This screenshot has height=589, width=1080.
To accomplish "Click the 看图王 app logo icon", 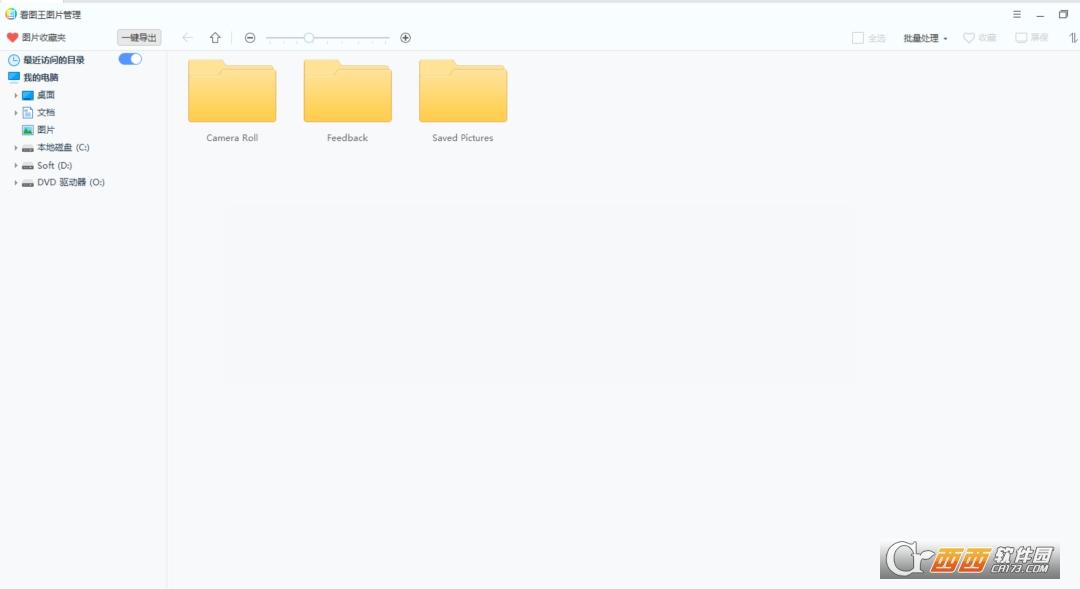I will coord(11,14).
